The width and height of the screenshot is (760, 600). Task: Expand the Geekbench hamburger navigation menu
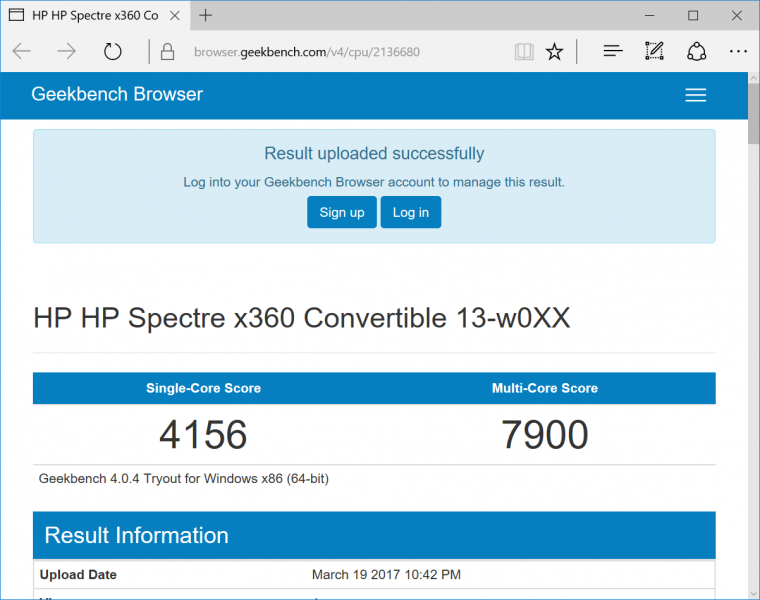(x=696, y=95)
